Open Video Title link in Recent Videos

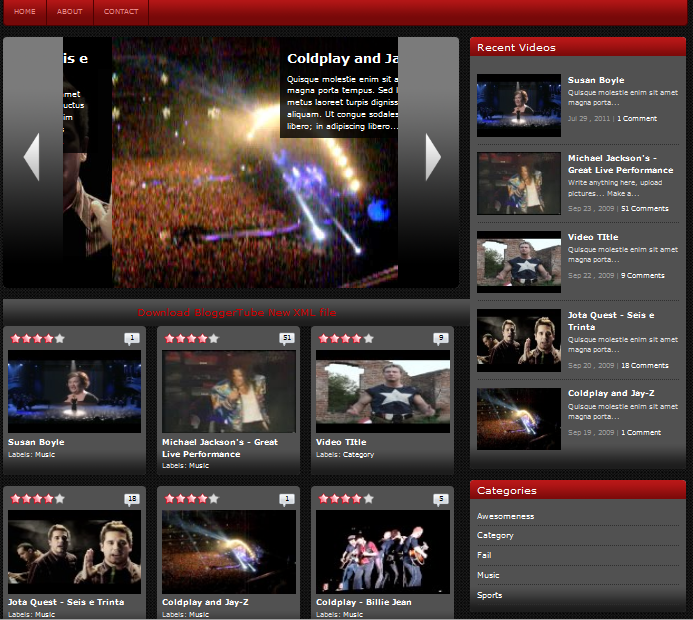coord(593,237)
